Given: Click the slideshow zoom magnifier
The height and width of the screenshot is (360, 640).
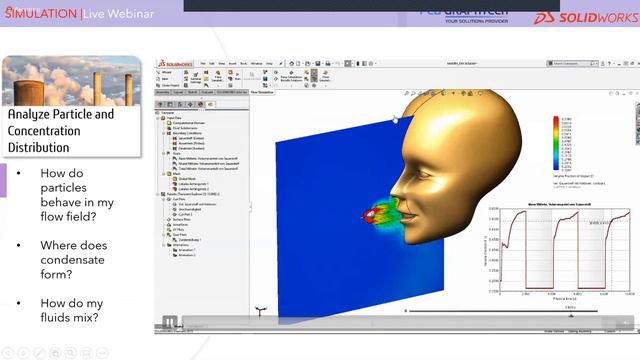Looking at the screenshot, I should click(x=70, y=353).
